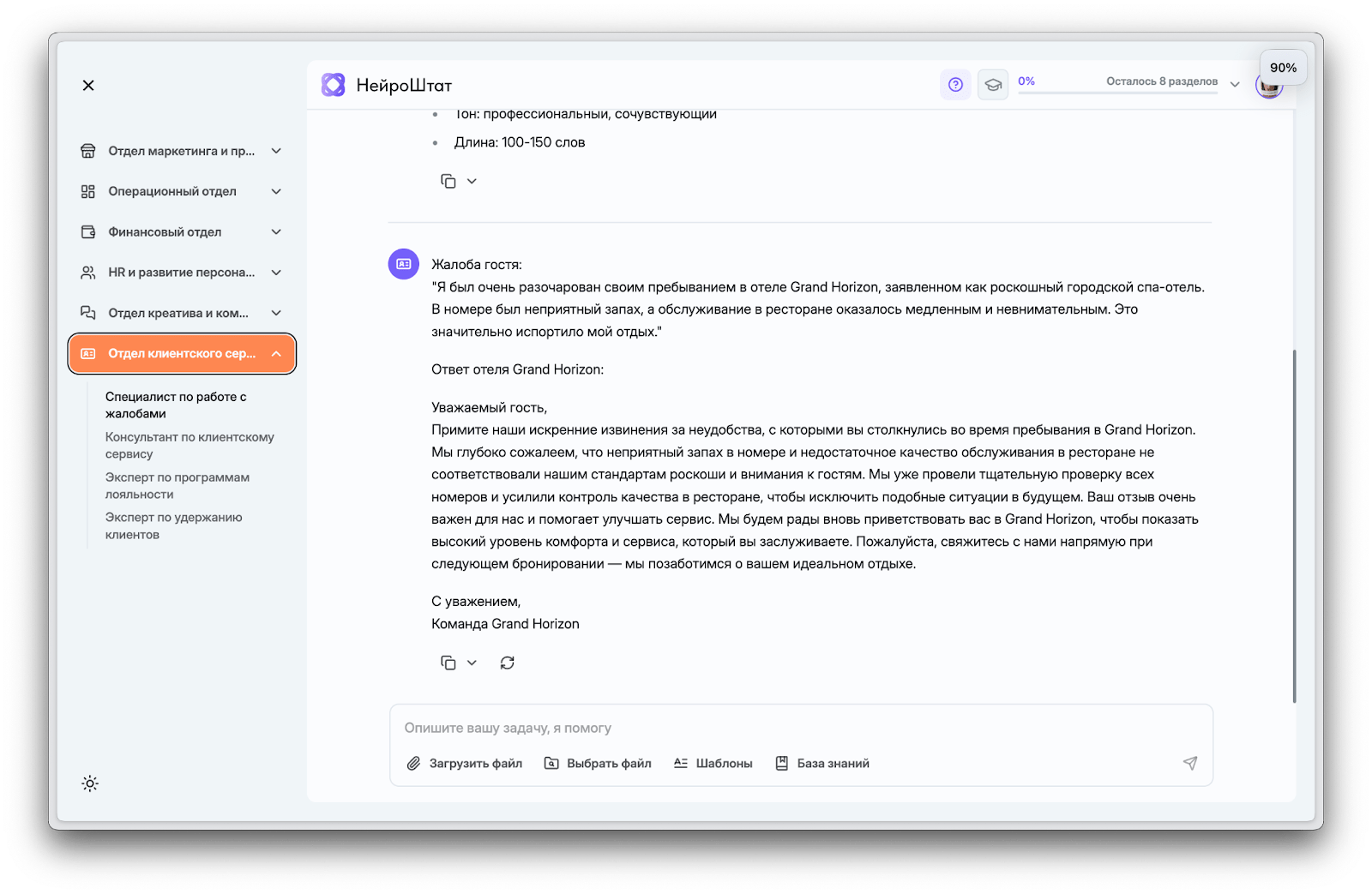
Task: Close the sidebar with the X icon
Action: [x=88, y=85]
